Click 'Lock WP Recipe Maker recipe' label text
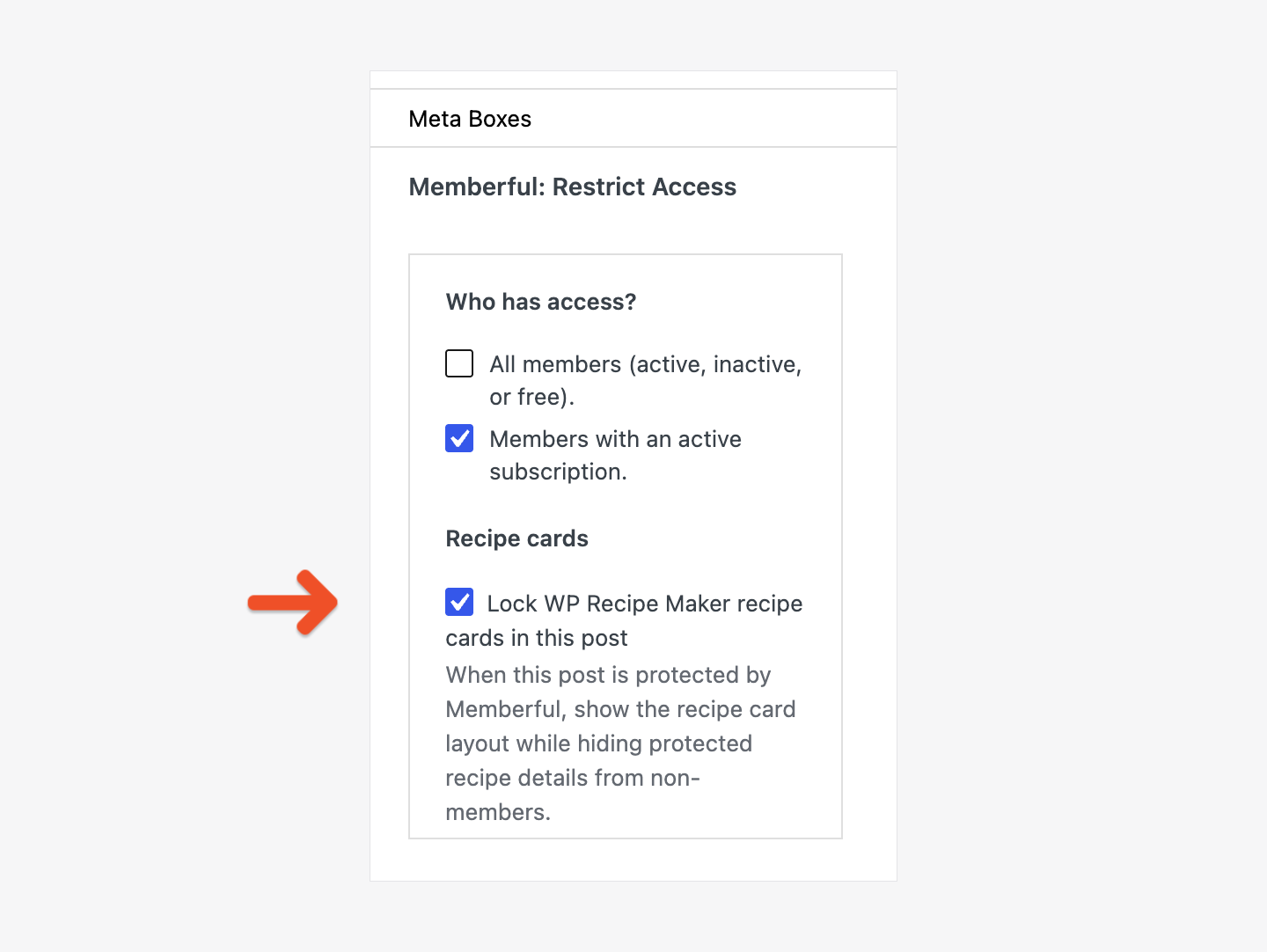 [645, 604]
